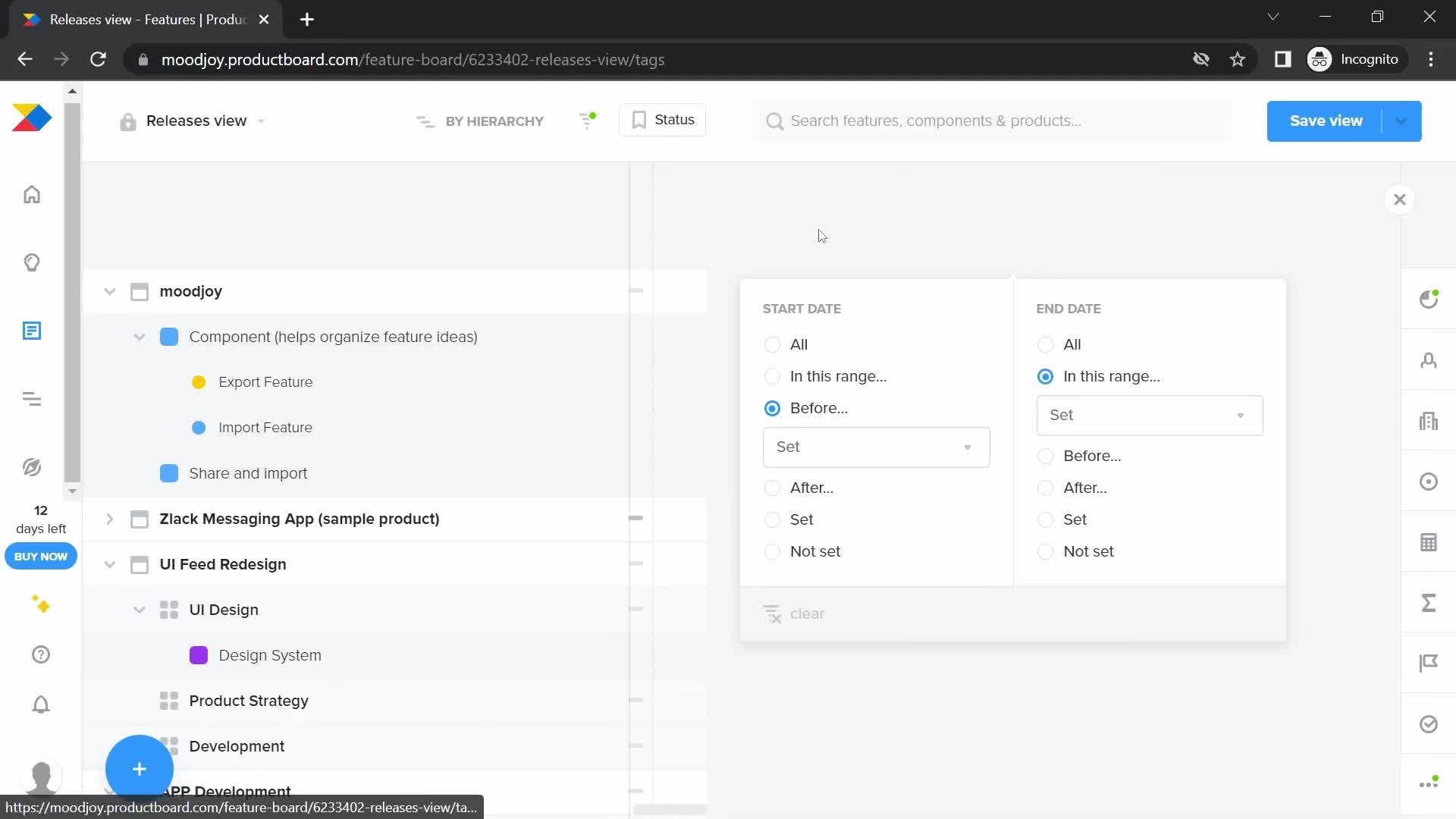
Task: Open the Product Strategy component
Action: [249, 701]
